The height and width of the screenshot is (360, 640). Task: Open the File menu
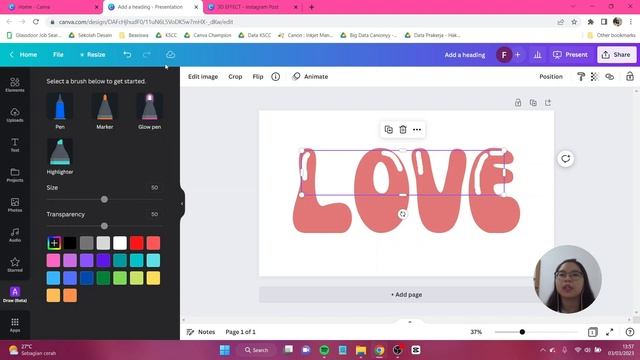(58, 54)
